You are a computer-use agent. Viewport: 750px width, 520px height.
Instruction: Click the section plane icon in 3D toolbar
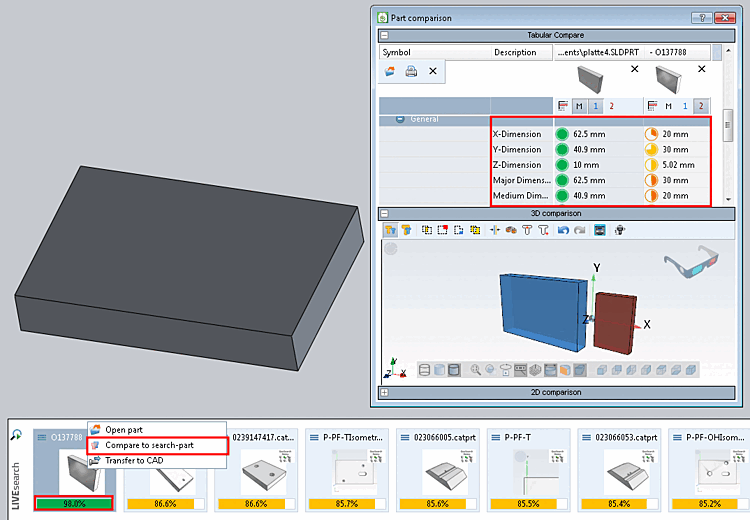pyautogui.click(x=495, y=230)
